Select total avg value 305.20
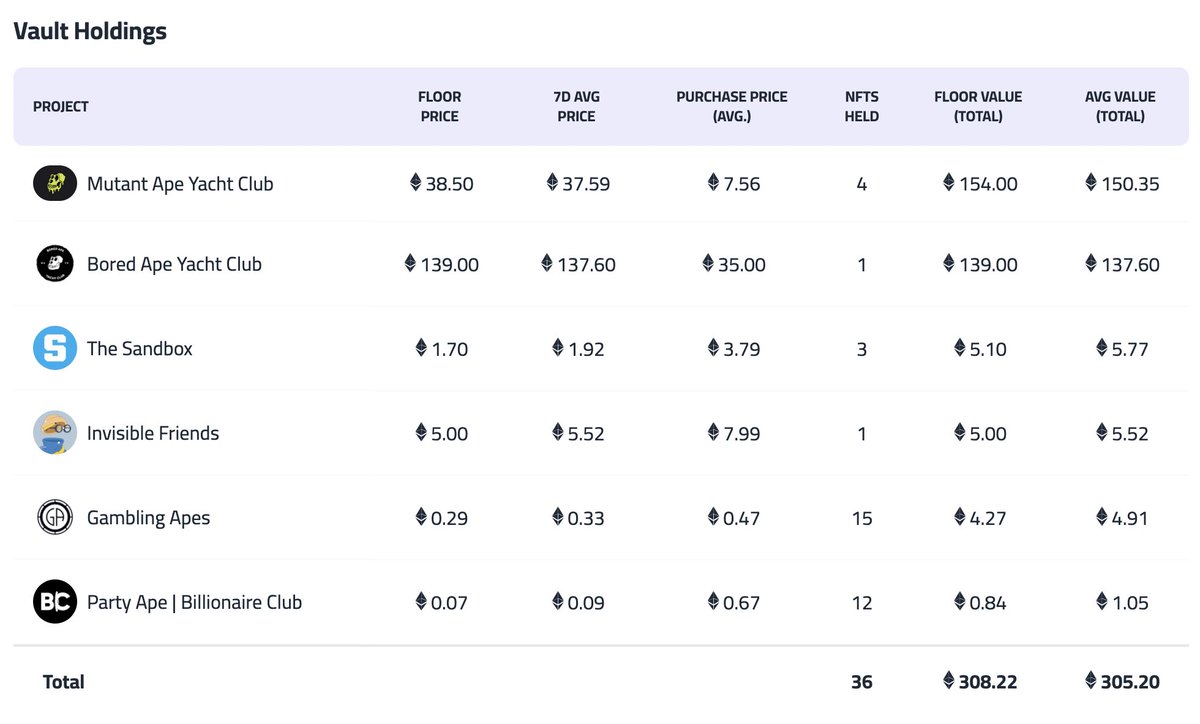Screen dimensions: 1200x724 coord(1122,682)
